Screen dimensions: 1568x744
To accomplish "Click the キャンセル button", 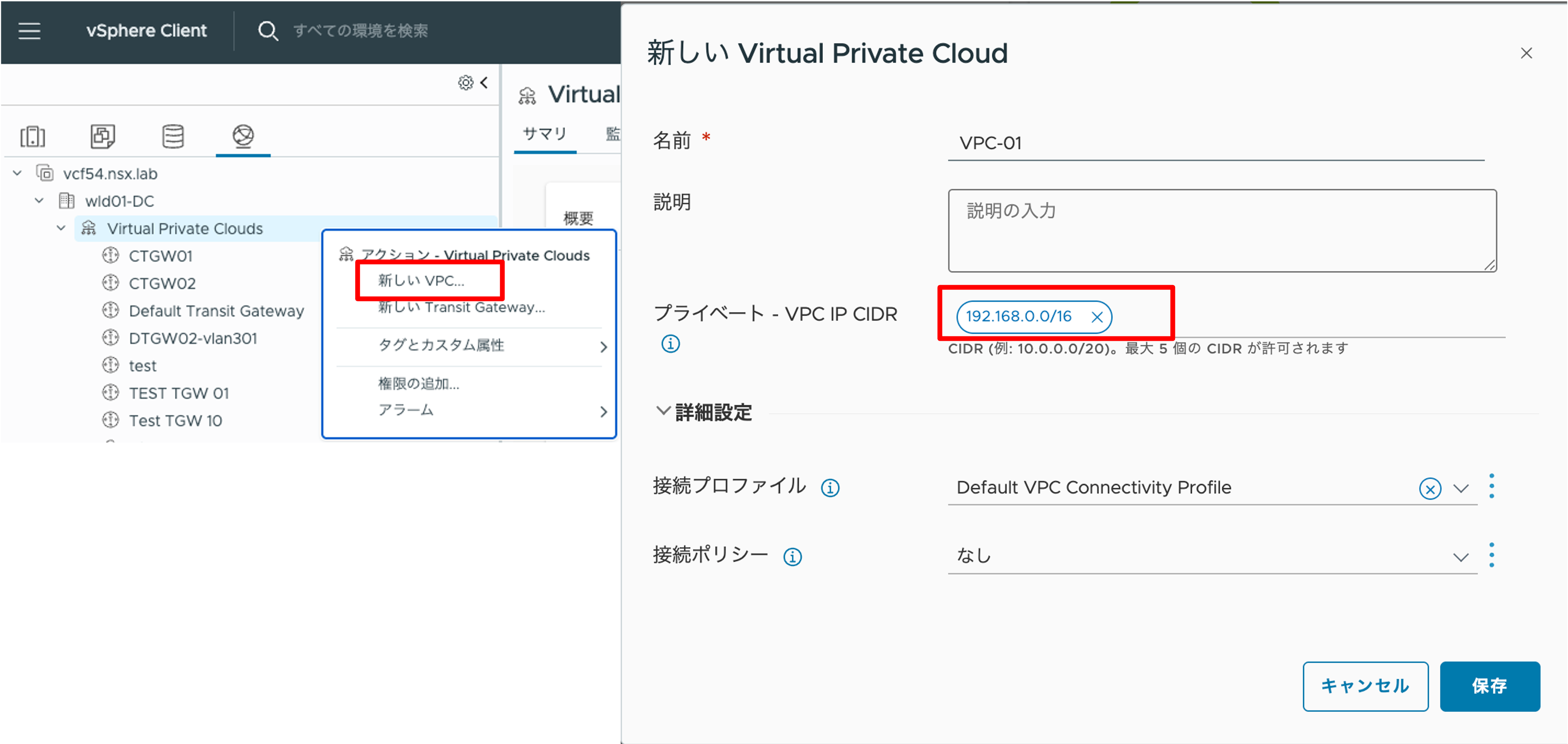I will point(1365,686).
